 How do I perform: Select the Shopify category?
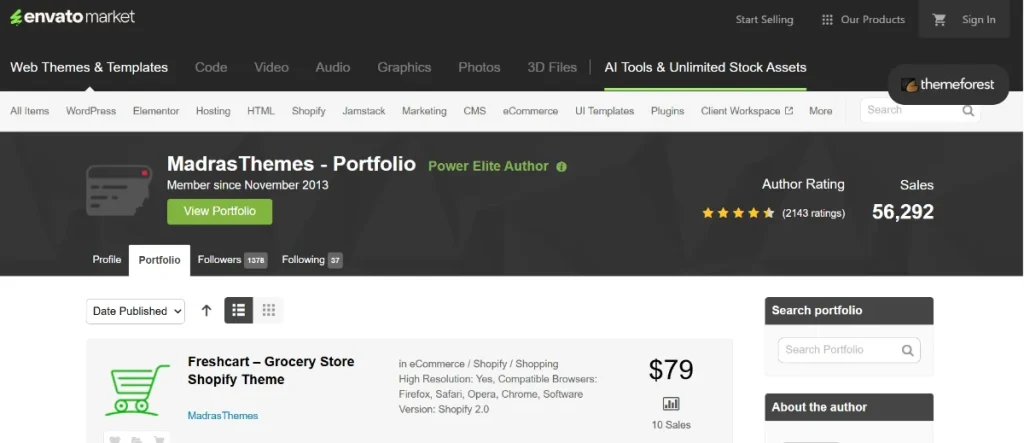[308, 111]
